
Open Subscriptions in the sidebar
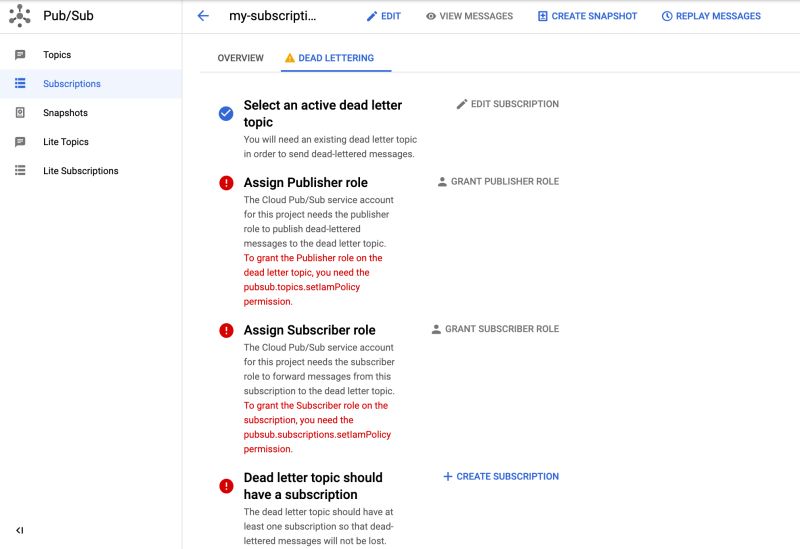[x=91, y=84]
